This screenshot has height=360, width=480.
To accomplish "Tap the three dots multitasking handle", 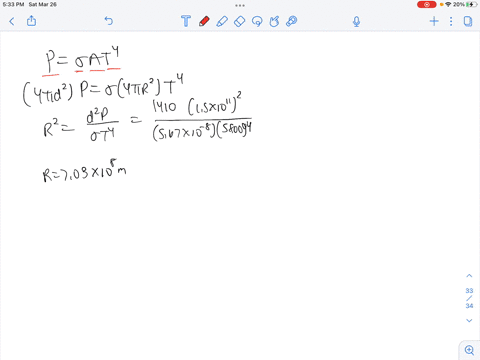I will 240,5.
